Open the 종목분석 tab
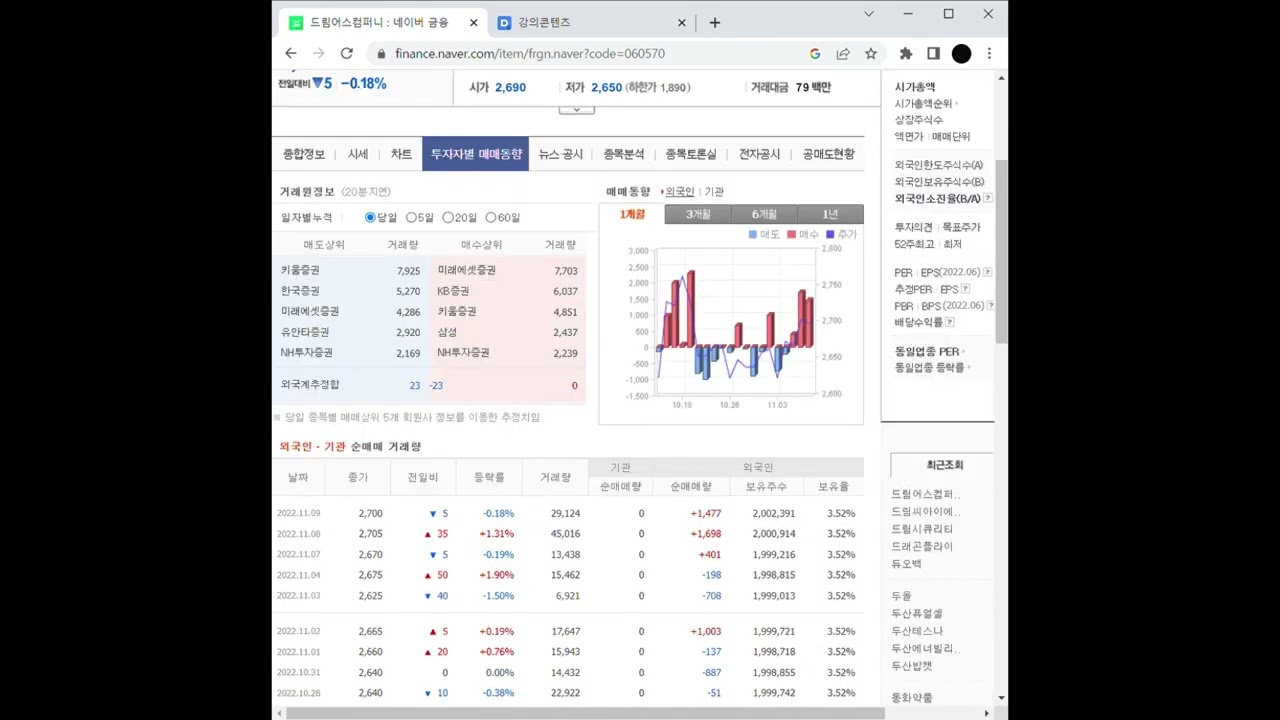Viewport: 1280px width, 720px height. pyautogui.click(x=624, y=154)
